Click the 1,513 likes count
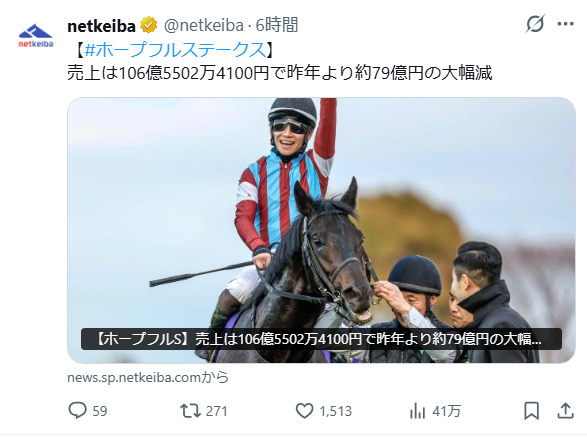Image resolution: width=587 pixels, height=437 pixels. [335, 411]
